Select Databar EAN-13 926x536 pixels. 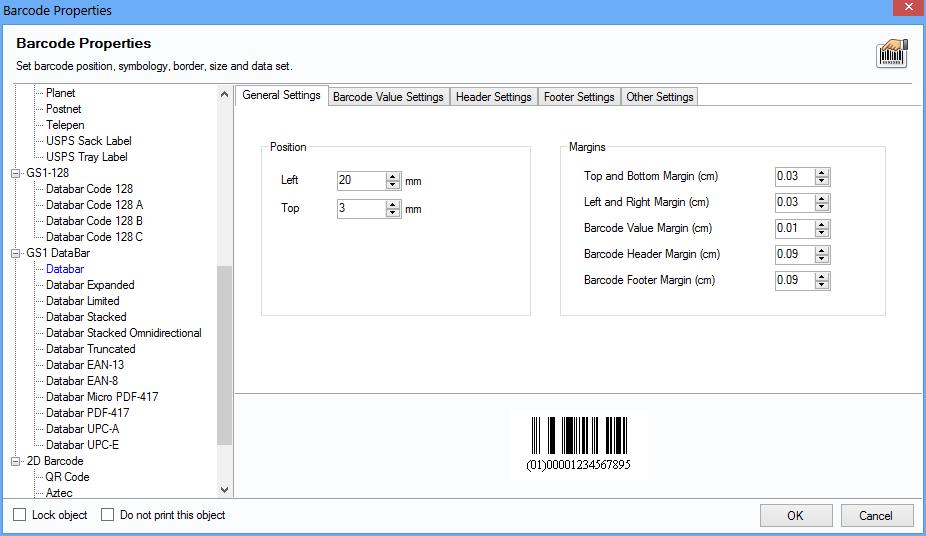point(85,365)
